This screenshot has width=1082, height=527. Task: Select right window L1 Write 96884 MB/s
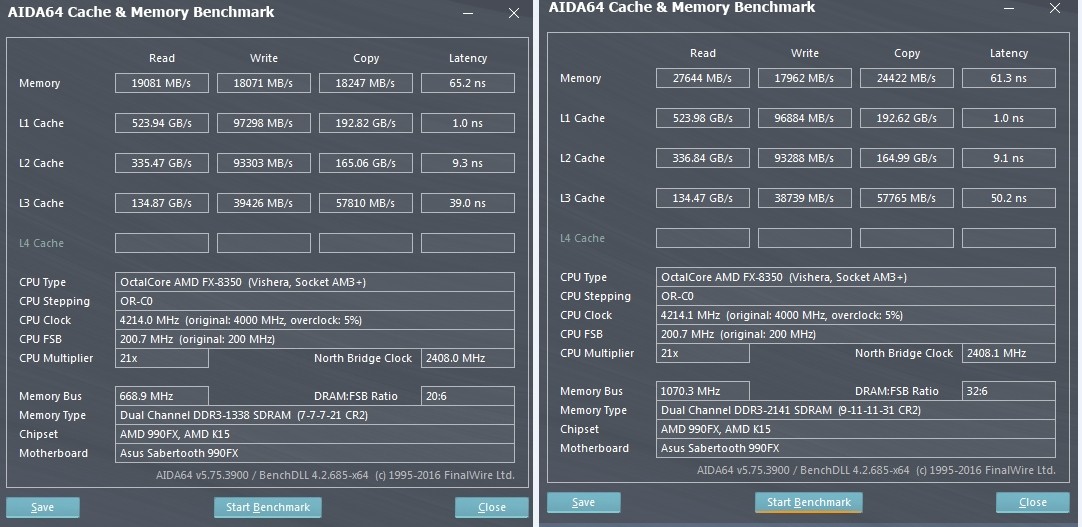coord(805,118)
